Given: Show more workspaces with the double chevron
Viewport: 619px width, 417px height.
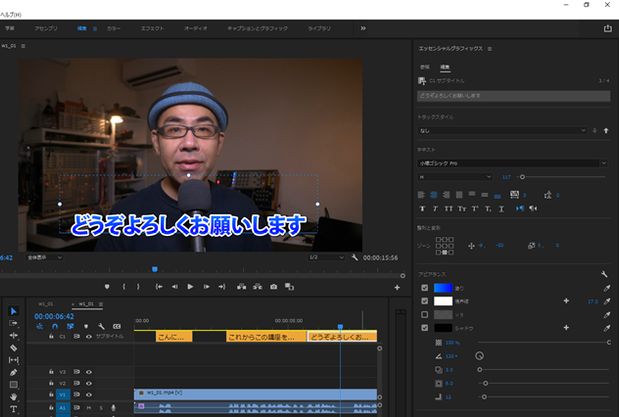Looking at the screenshot, I should pyautogui.click(x=363, y=28).
